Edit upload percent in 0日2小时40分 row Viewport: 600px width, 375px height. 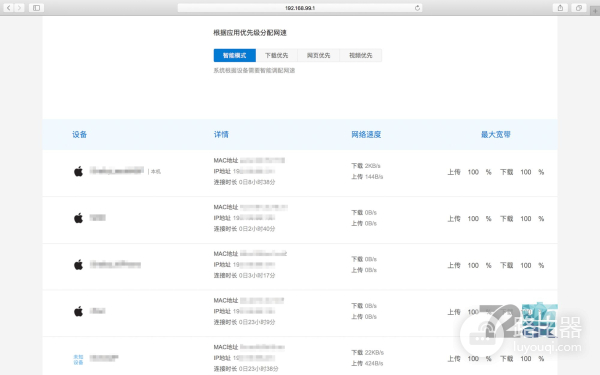473,218
